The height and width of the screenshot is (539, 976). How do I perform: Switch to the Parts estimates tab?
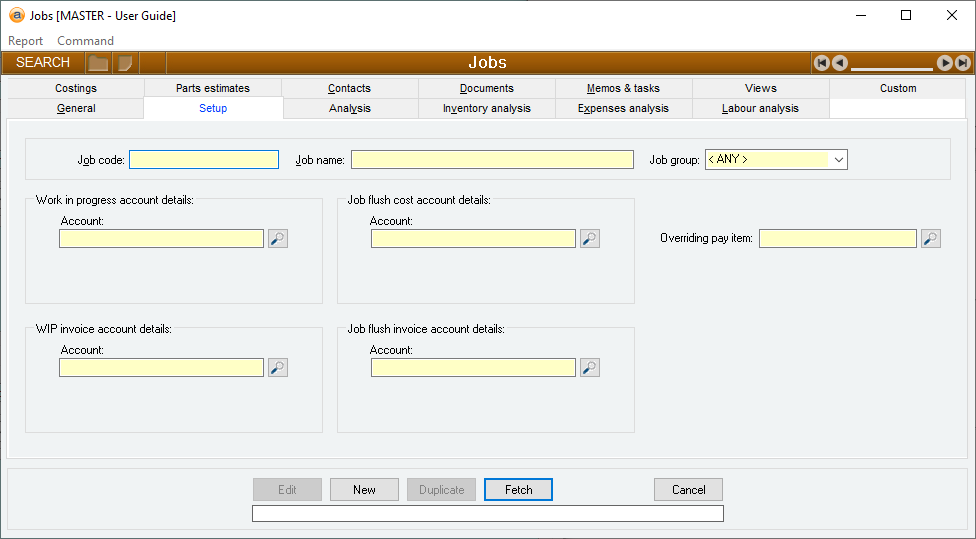213,88
